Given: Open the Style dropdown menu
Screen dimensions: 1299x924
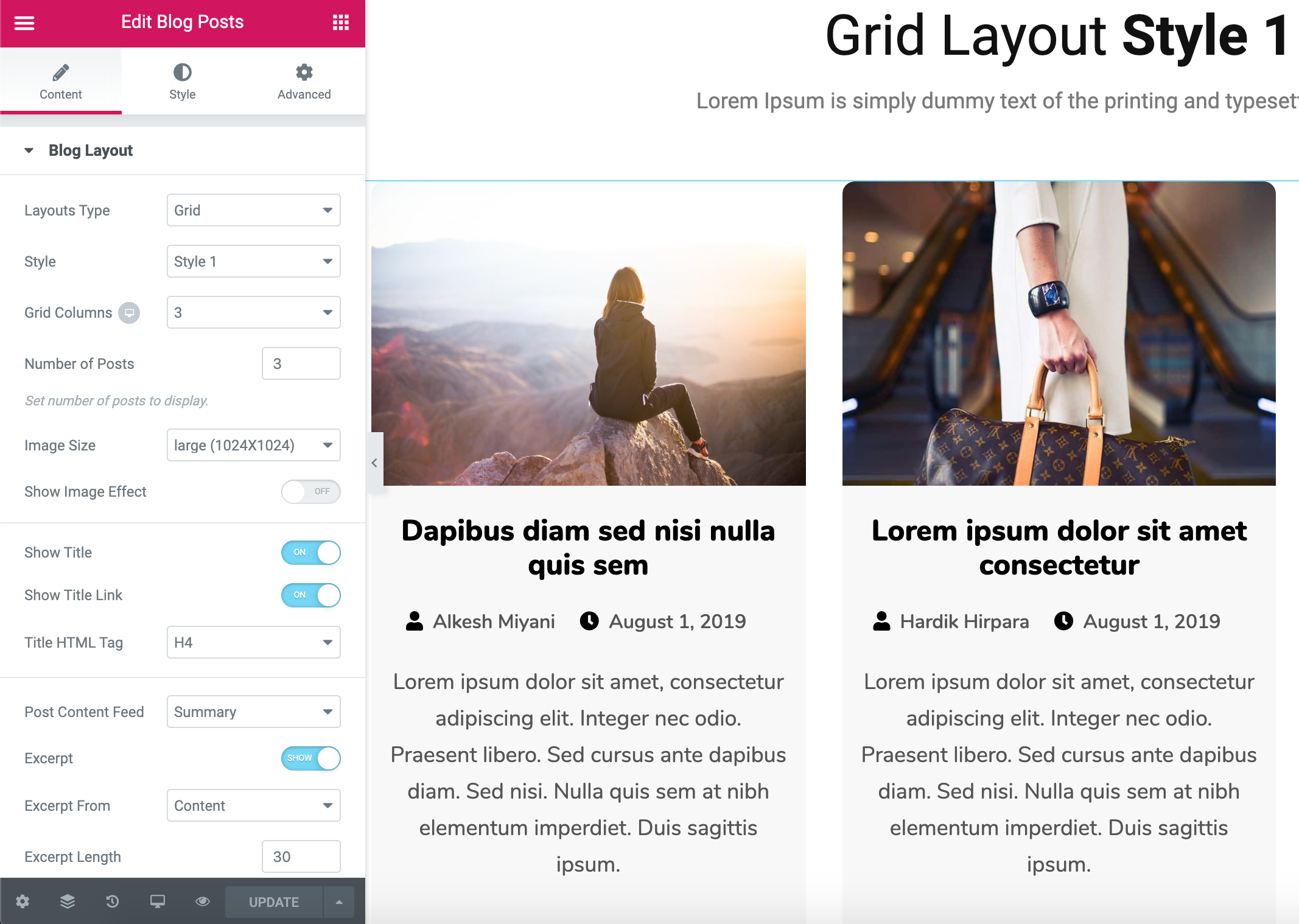Looking at the screenshot, I should (x=253, y=261).
